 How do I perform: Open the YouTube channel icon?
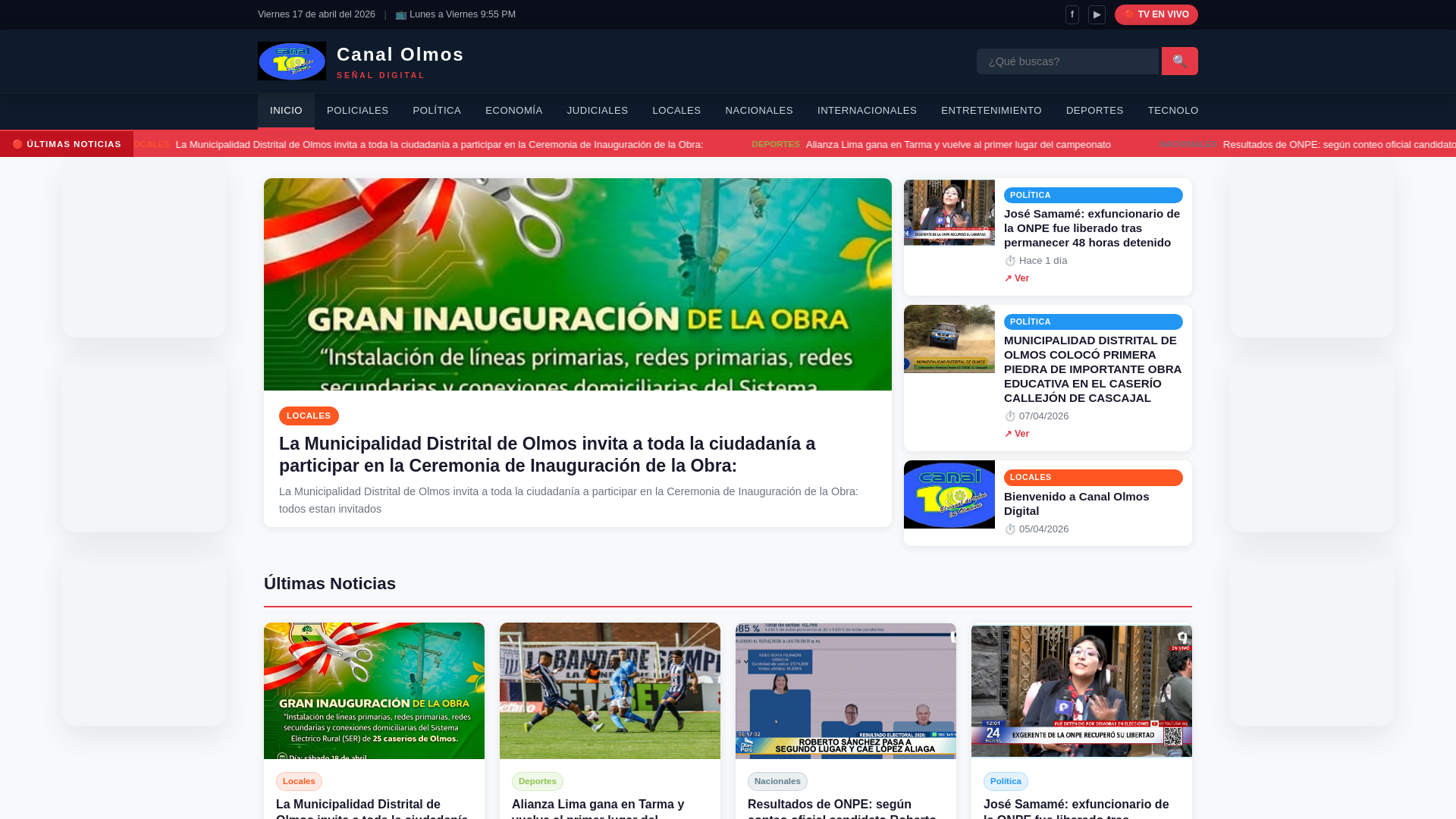pyautogui.click(x=1097, y=14)
